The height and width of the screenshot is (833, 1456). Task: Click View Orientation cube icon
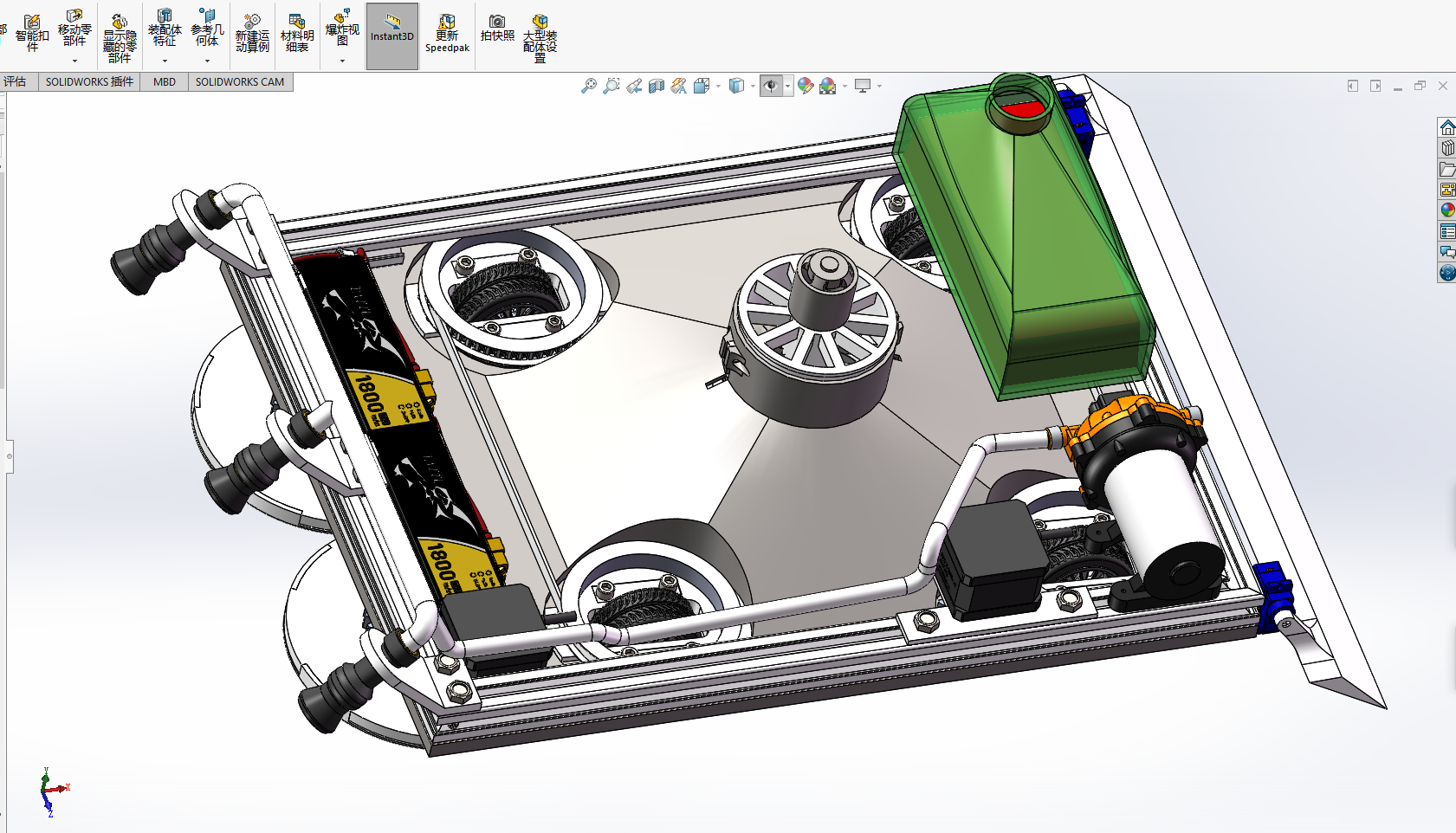click(702, 86)
